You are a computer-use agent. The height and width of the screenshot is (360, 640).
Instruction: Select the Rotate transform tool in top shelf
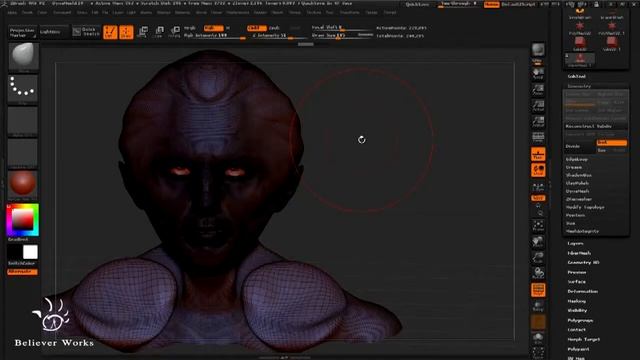coord(175,31)
